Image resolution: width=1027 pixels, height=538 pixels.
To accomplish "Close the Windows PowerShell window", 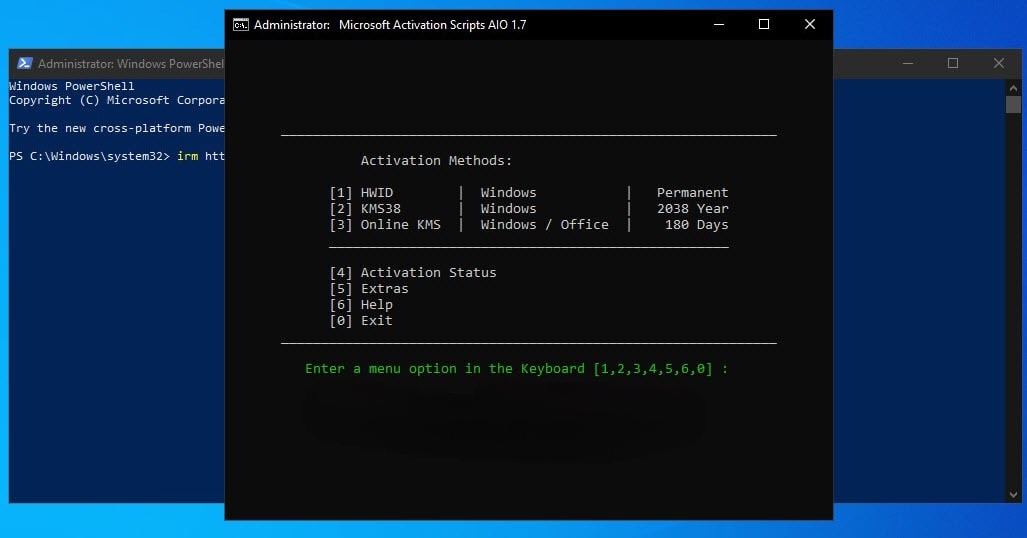I will click(998, 64).
